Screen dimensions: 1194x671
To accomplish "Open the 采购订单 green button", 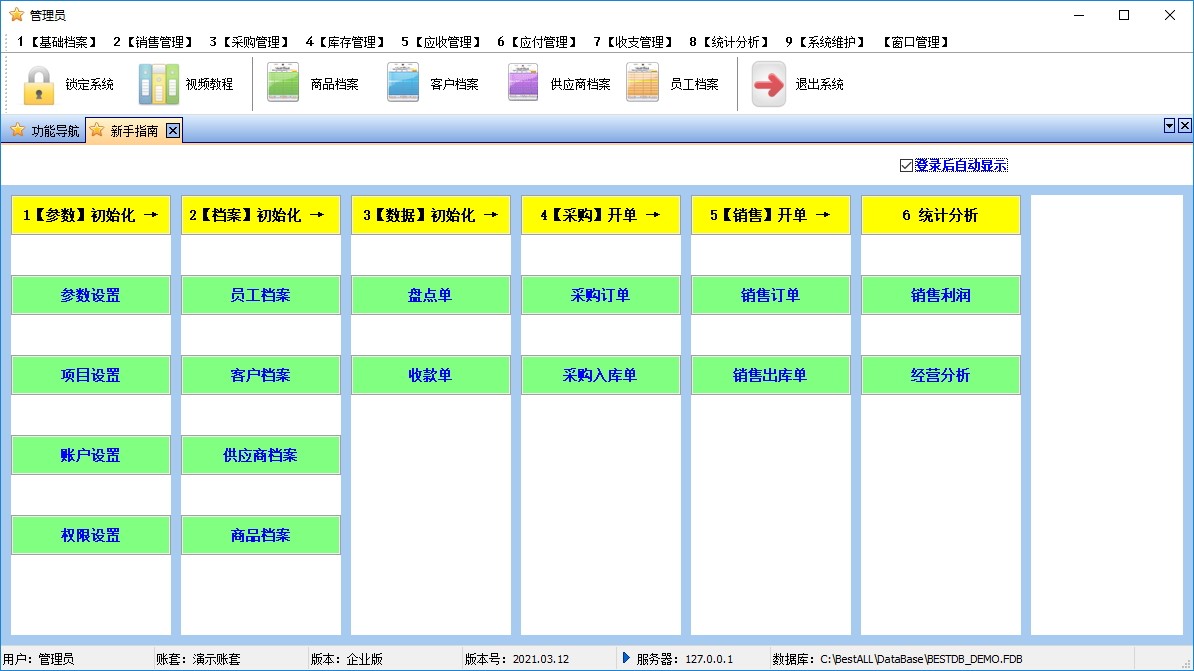I will (600, 295).
